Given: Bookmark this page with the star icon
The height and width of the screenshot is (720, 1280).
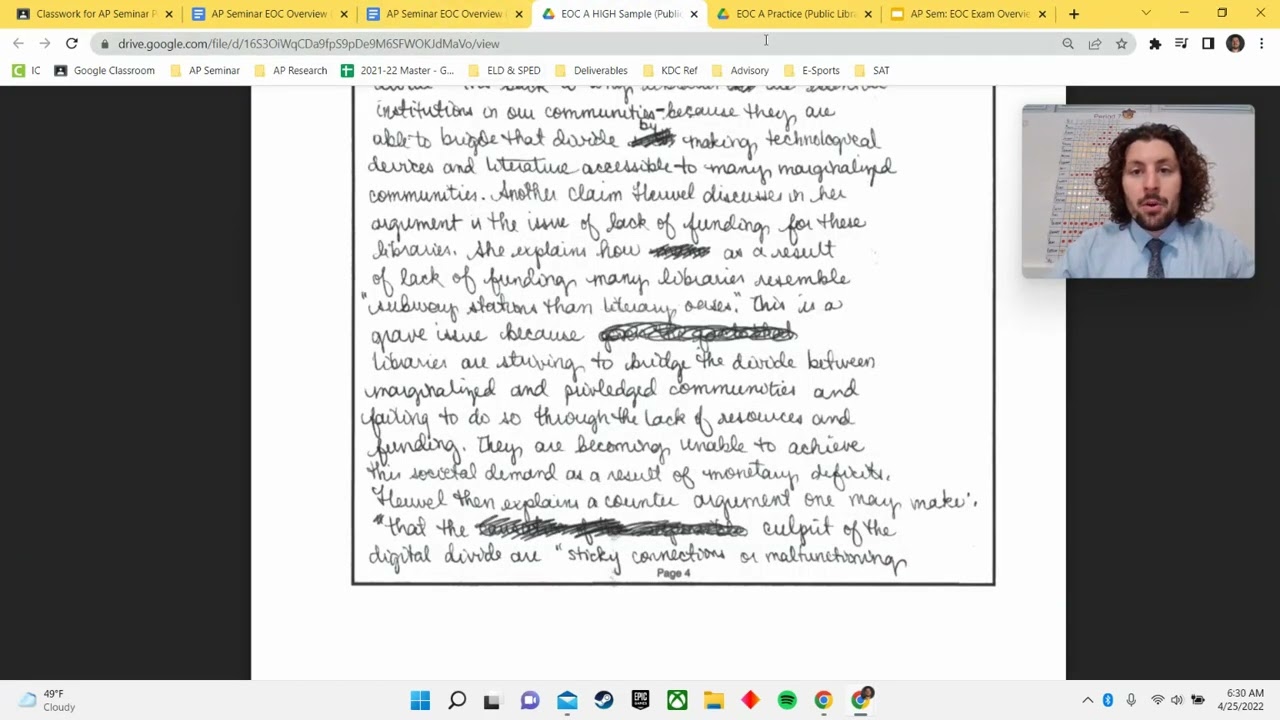Looking at the screenshot, I should coord(1122,44).
